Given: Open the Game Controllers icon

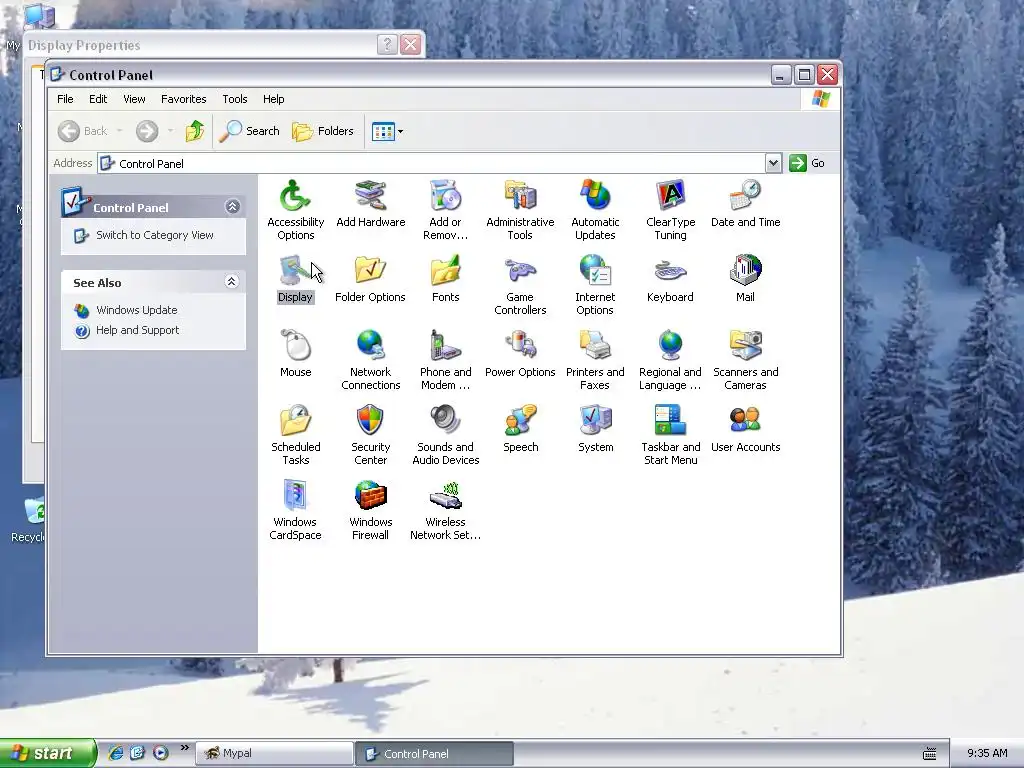Looking at the screenshot, I should [520, 270].
